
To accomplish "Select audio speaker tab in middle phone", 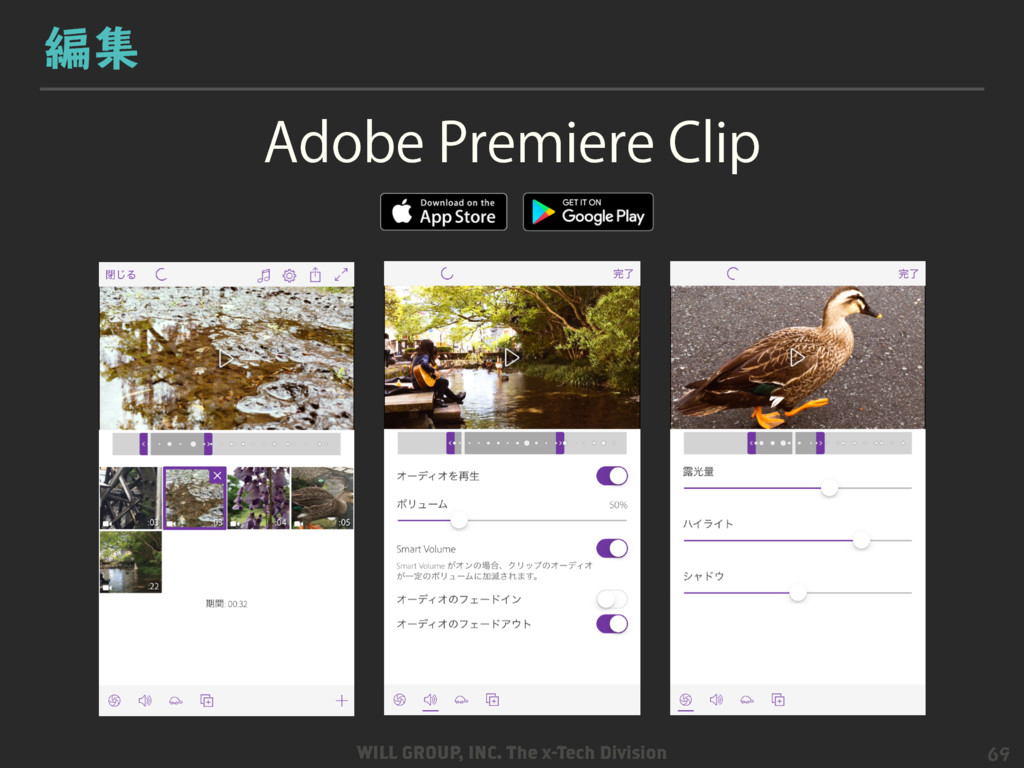I will point(430,700).
